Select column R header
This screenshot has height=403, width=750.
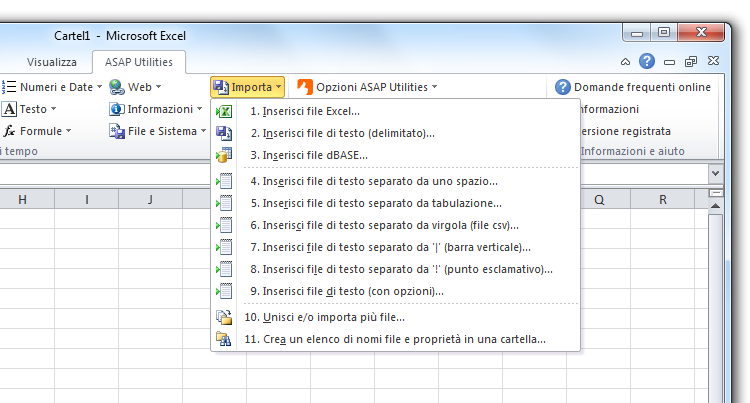click(x=662, y=199)
